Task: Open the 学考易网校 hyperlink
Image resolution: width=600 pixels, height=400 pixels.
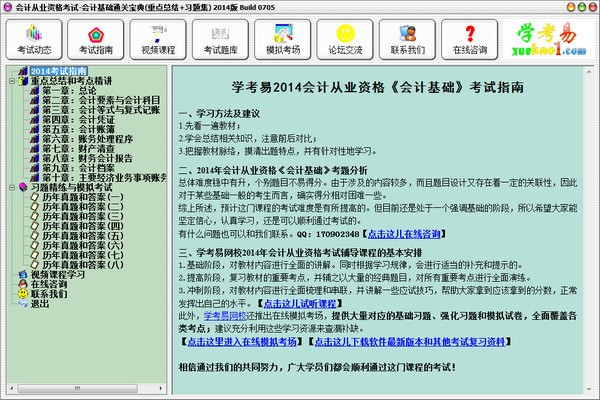Action: coord(225,316)
